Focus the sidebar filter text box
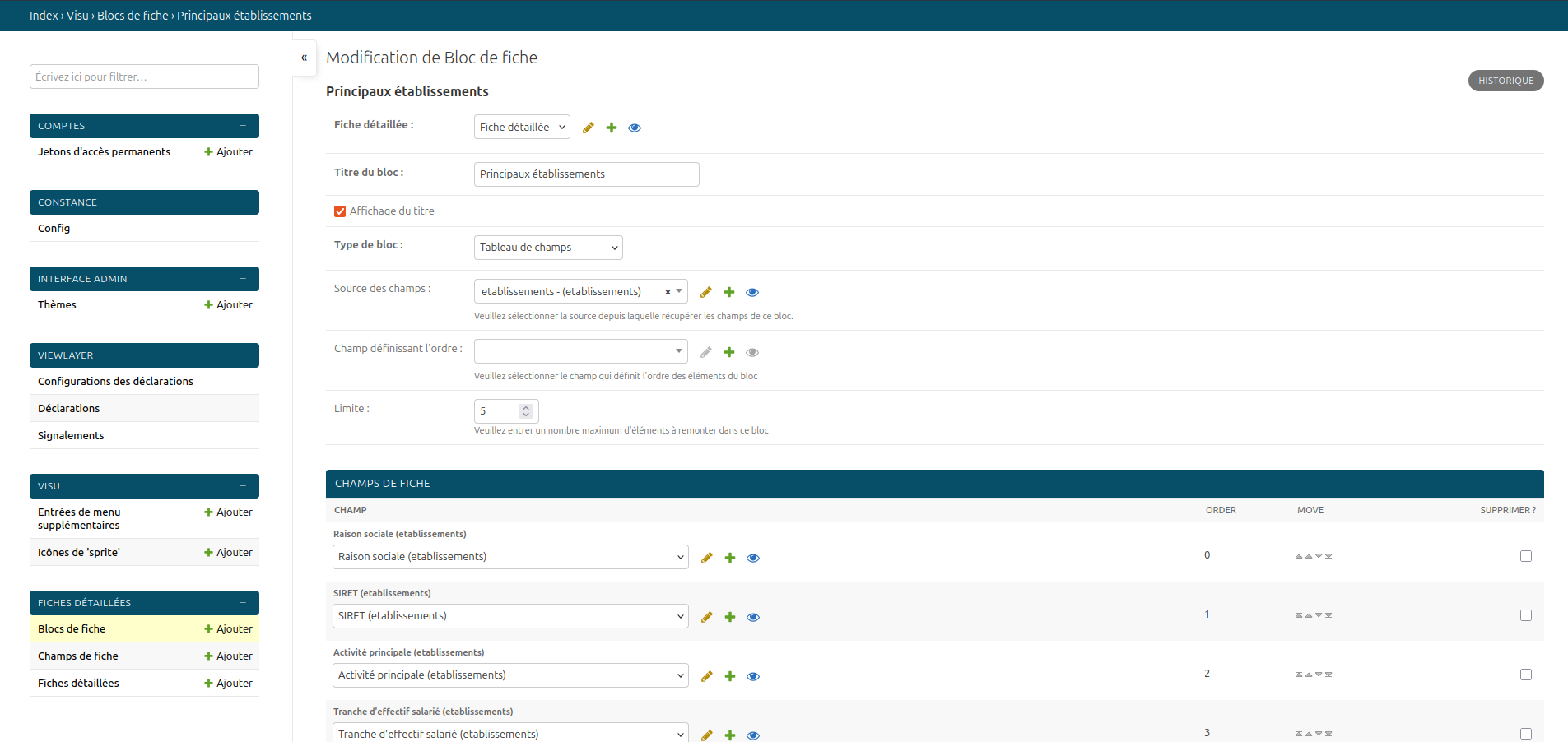Screen dimensions: 1568x742 (144, 77)
